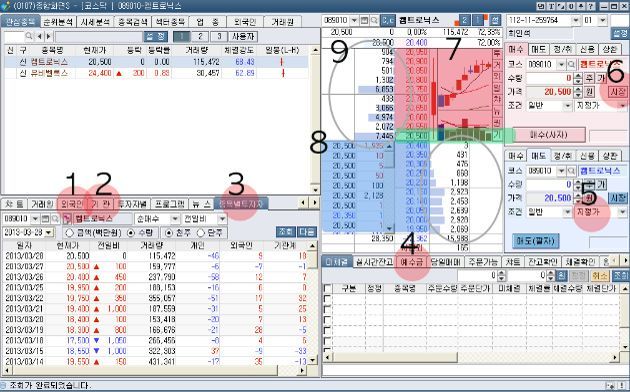Image resolution: width=630 pixels, height=392 pixels.
Task: Click the first small icon in the title bar toolbar
Action: point(541,6)
